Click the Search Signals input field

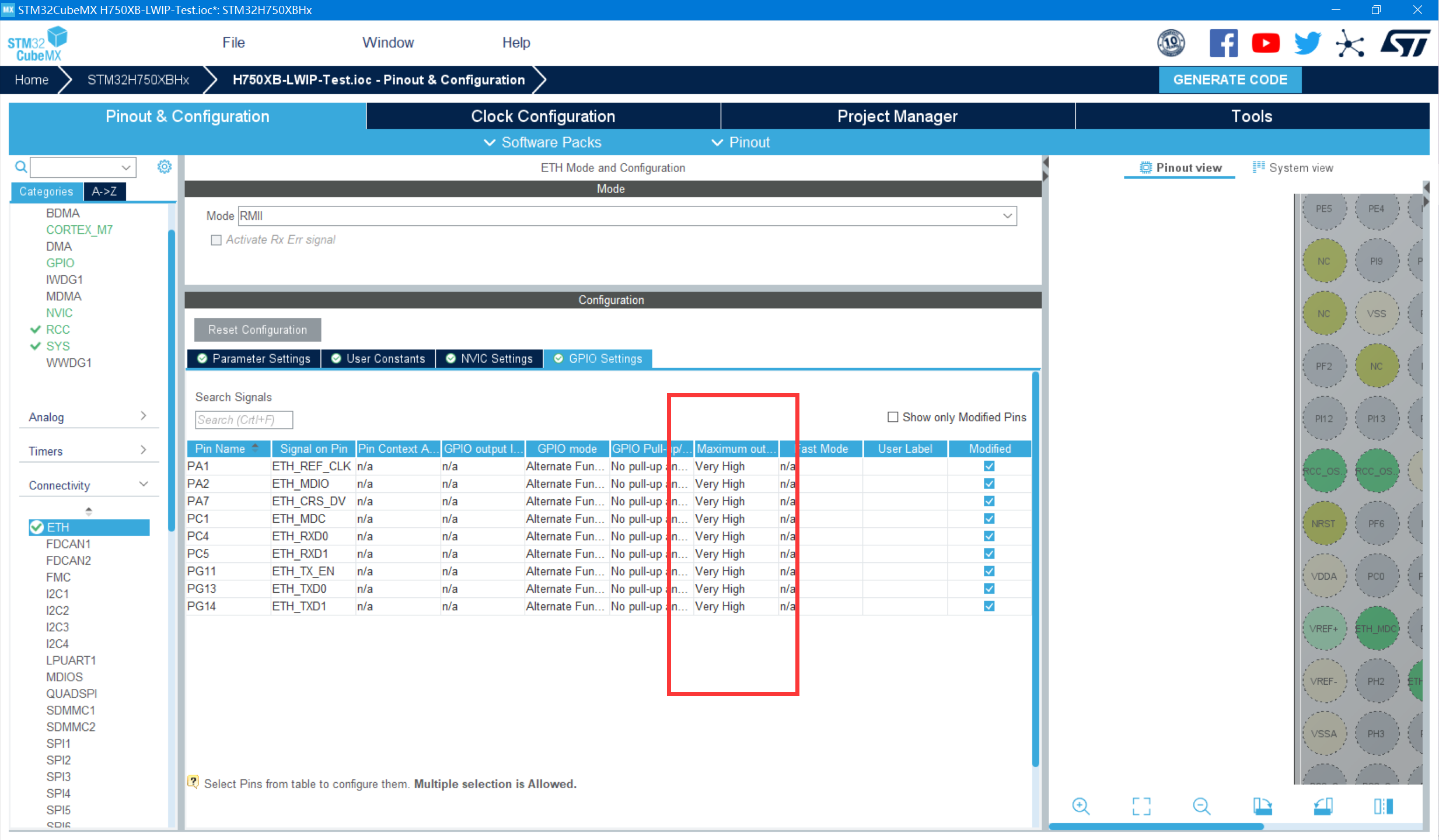[x=244, y=419]
